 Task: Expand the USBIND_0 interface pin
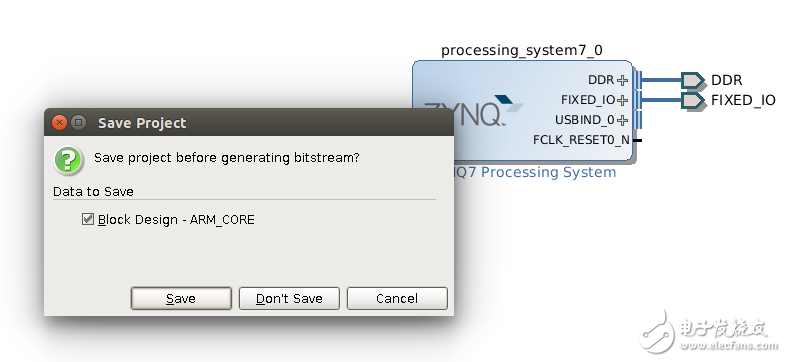coord(622,120)
